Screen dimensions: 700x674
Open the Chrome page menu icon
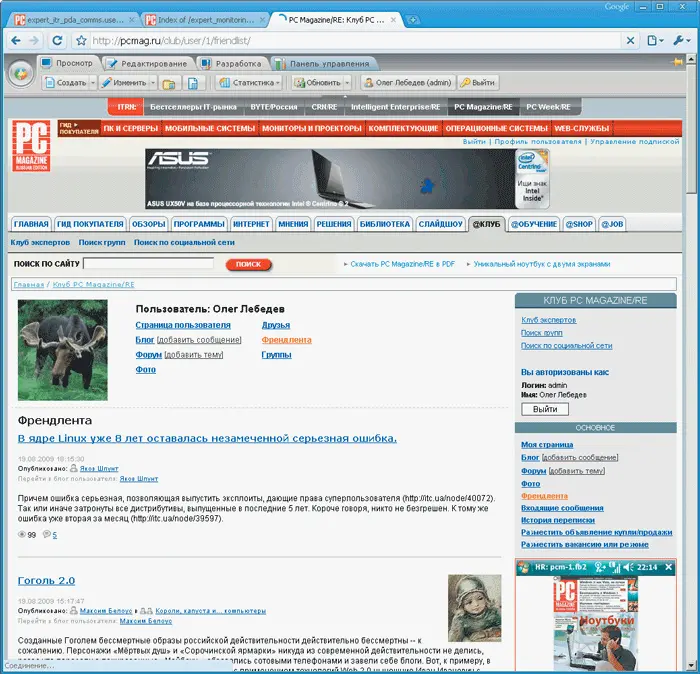(x=655, y=41)
